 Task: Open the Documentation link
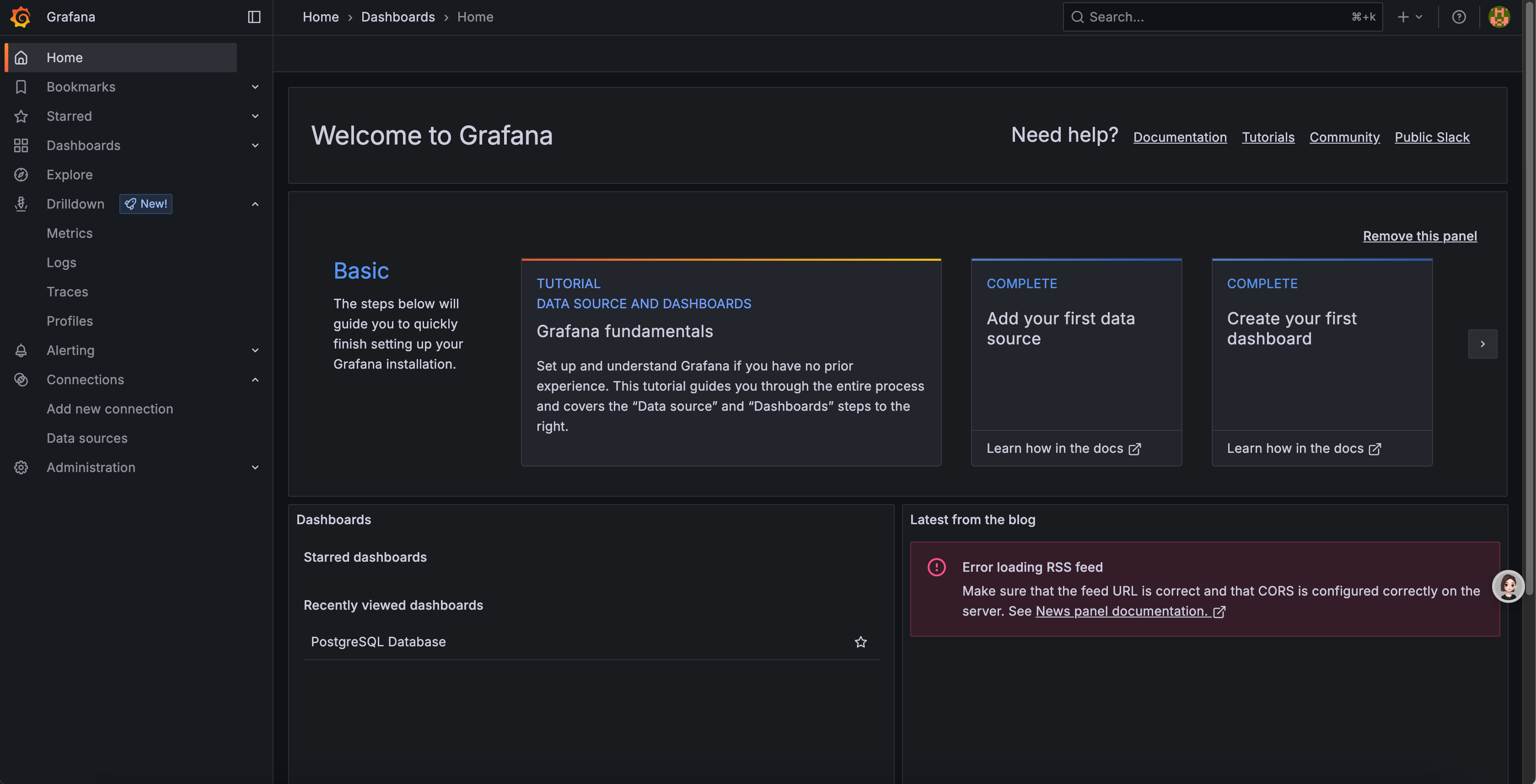(x=1179, y=137)
